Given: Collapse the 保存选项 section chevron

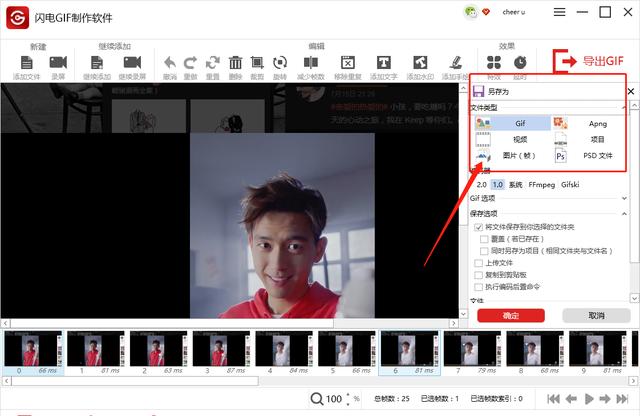Looking at the screenshot, I should [x=624, y=214].
